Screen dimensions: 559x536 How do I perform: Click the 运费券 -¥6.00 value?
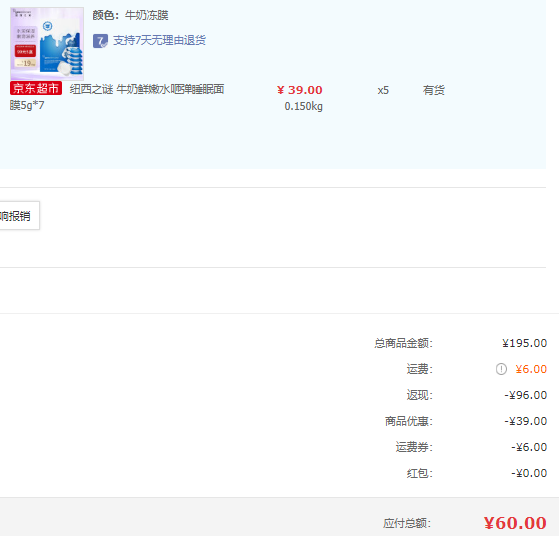[529, 447]
